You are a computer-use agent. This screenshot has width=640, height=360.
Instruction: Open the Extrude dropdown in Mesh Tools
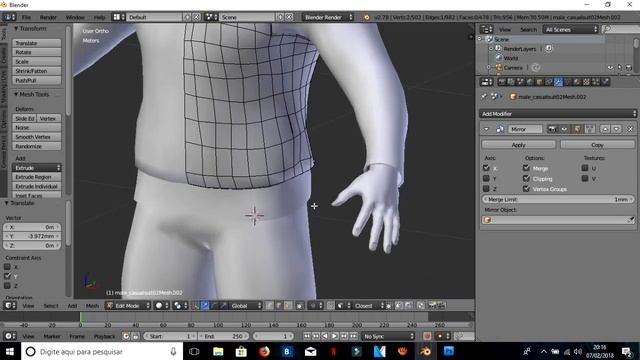click(37, 168)
